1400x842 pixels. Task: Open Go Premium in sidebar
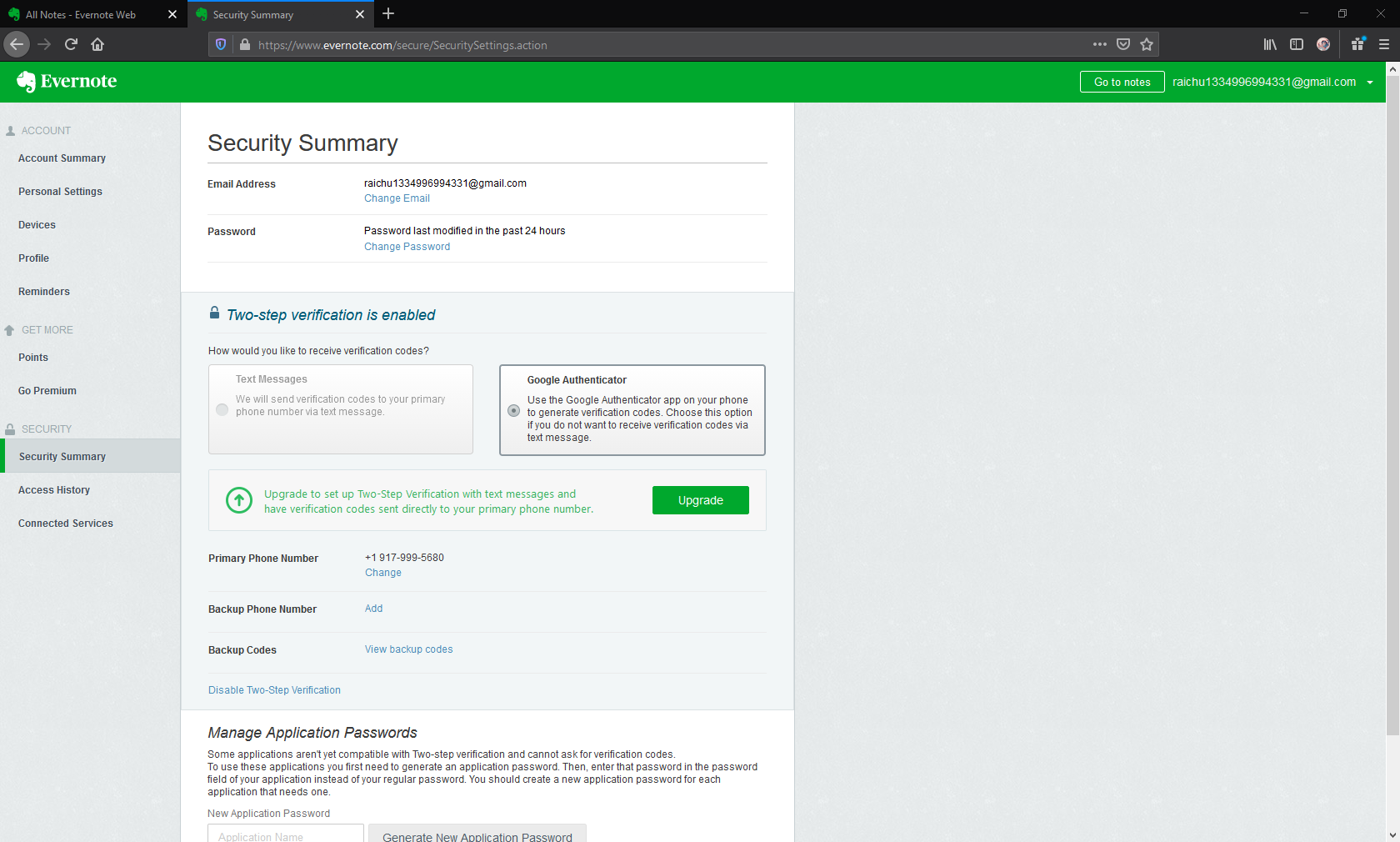pyautogui.click(x=47, y=391)
